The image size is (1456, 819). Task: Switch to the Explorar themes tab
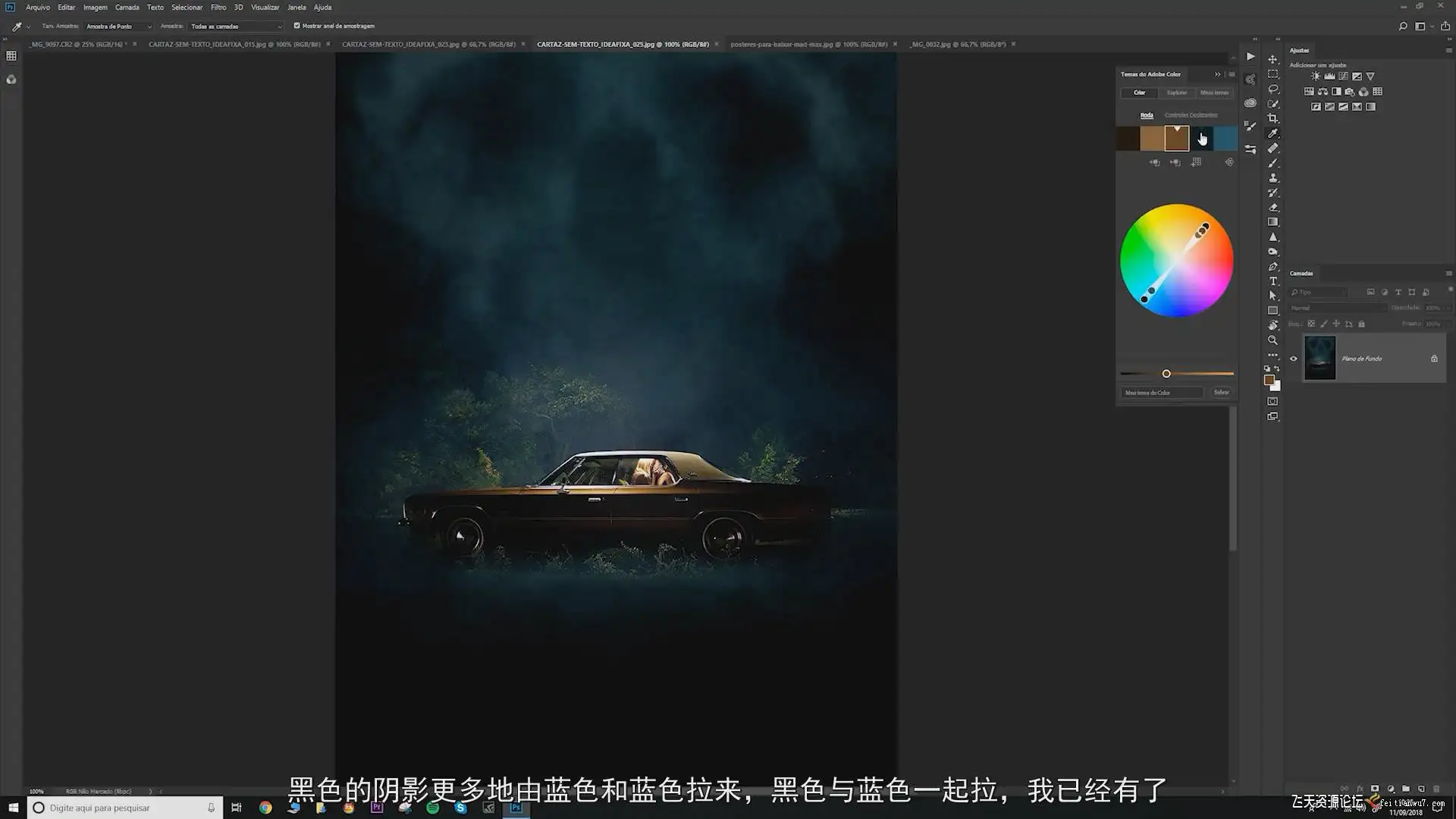tap(1177, 93)
